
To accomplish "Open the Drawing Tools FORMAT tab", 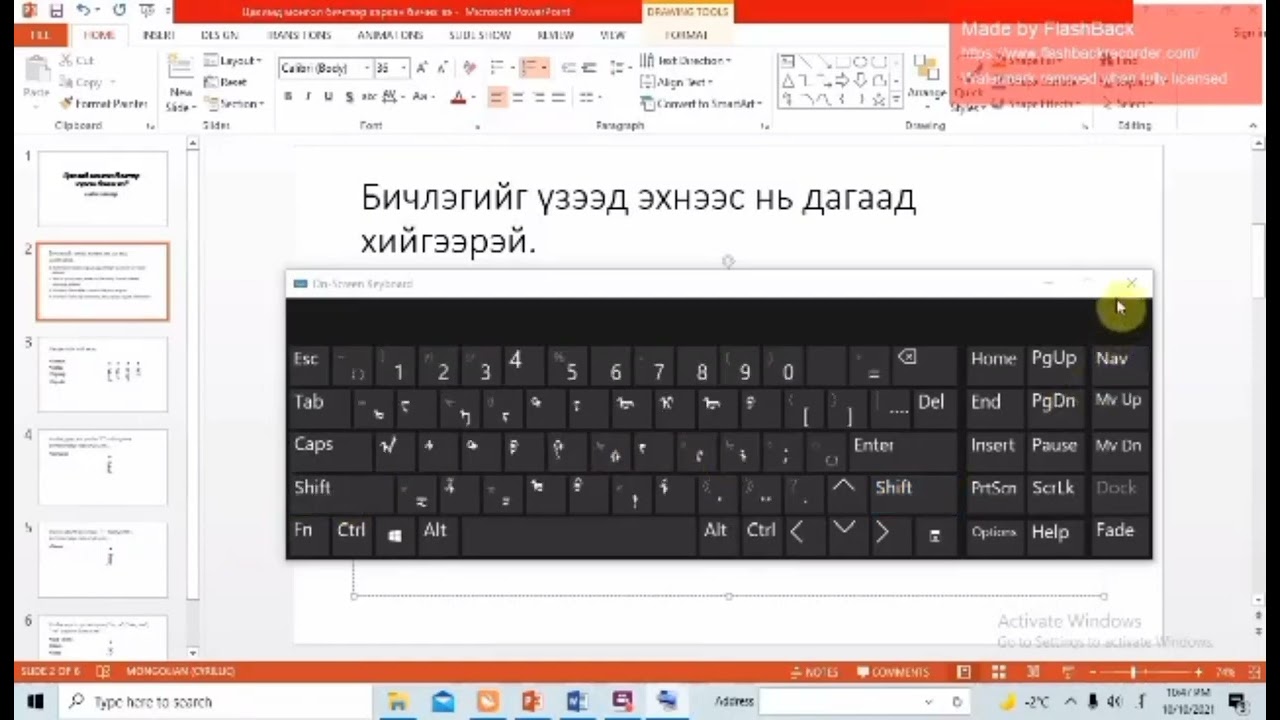I will click(x=687, y=34).
